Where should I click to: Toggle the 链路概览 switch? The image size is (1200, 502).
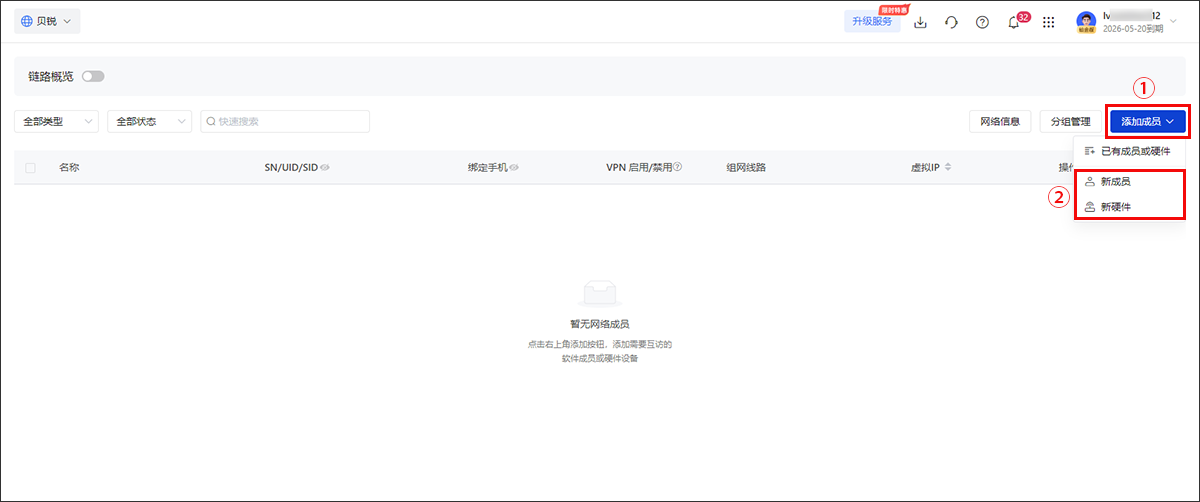(93, 76)
